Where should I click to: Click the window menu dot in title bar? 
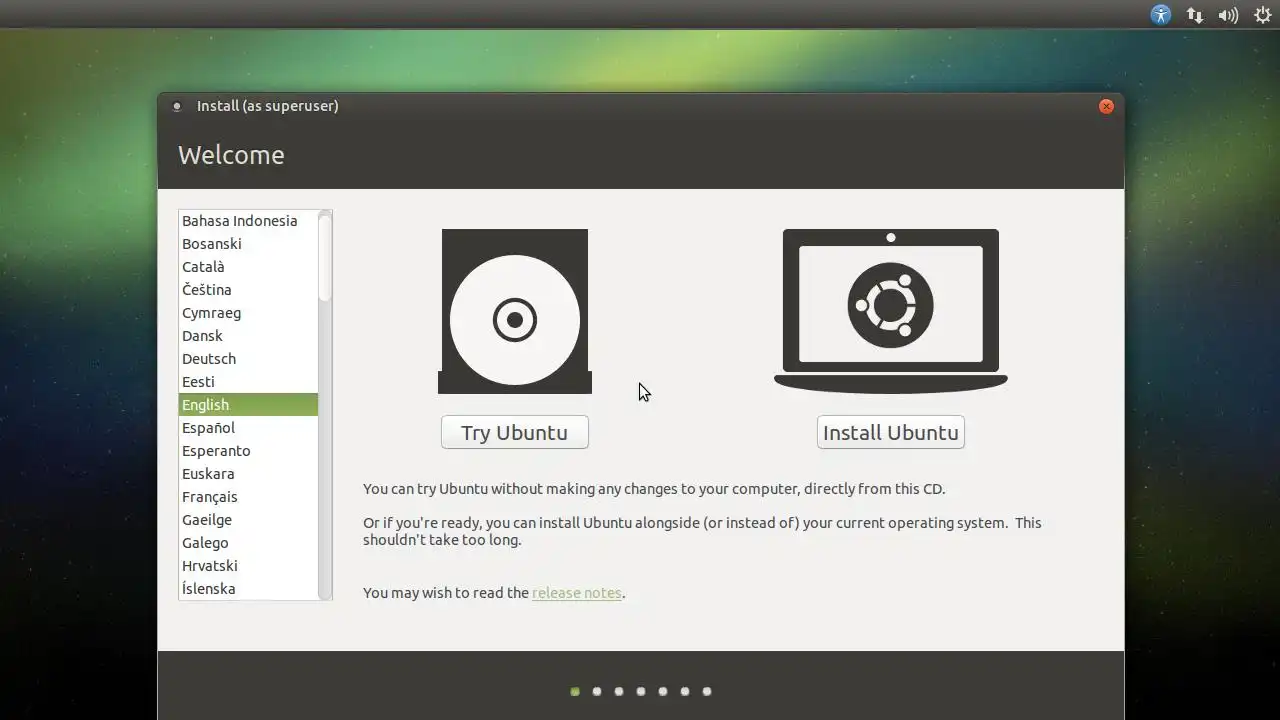177,106
